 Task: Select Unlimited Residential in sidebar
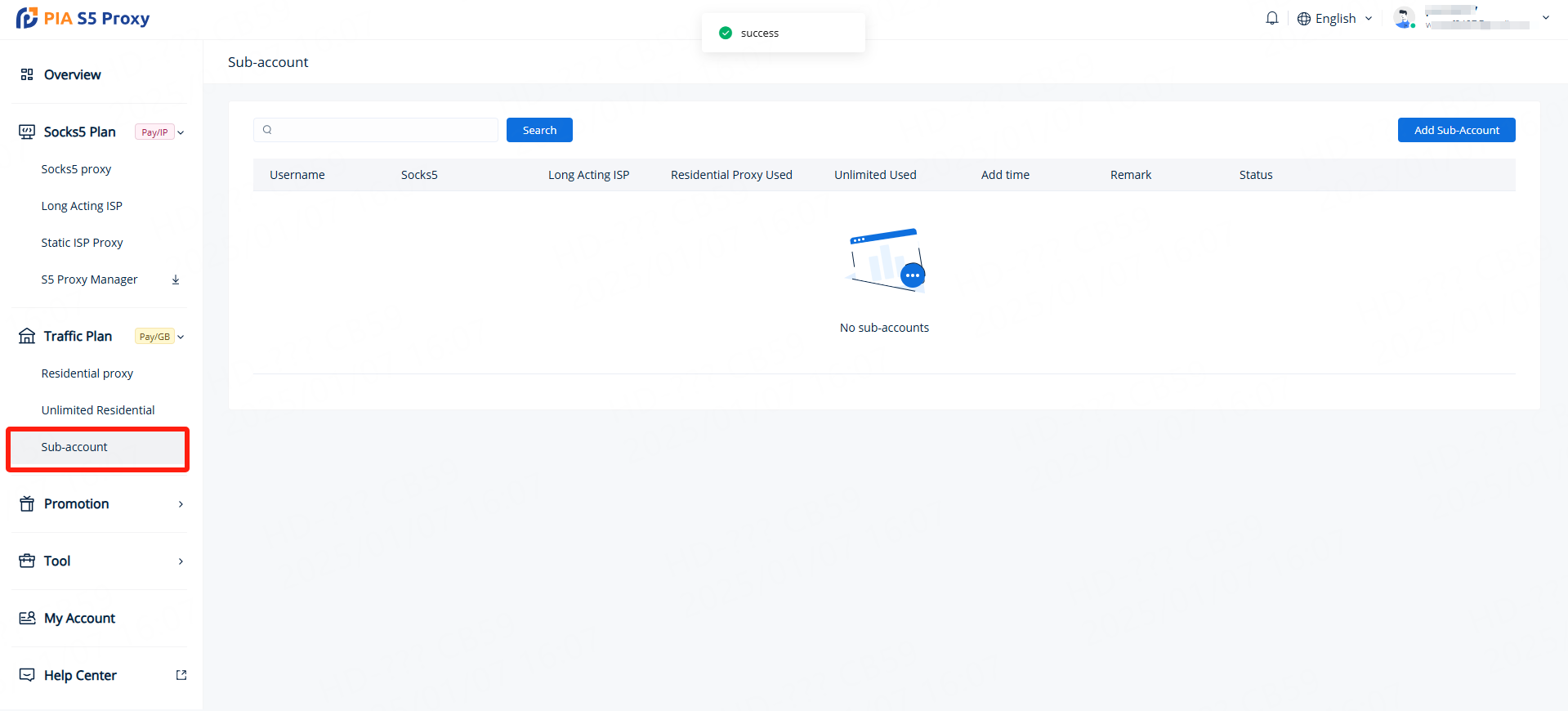[x=98, y=410]
